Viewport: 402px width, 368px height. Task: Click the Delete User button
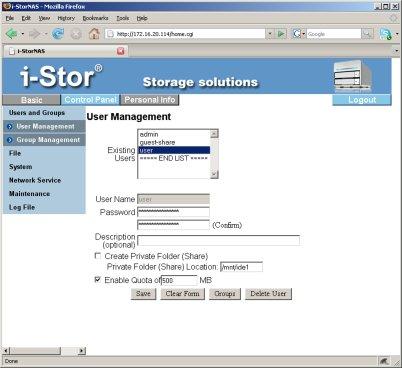tap(268, 294)
